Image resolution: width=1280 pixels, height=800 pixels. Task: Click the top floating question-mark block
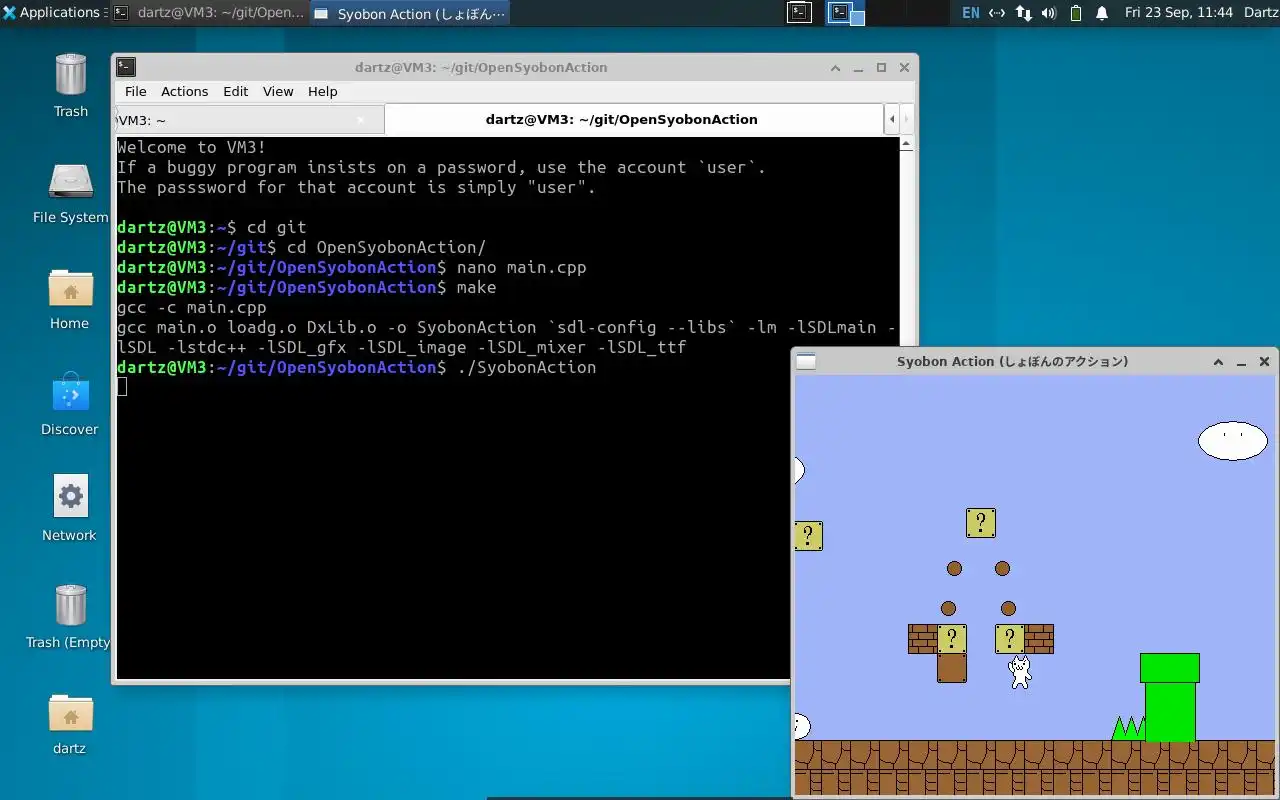coord(981,523)
